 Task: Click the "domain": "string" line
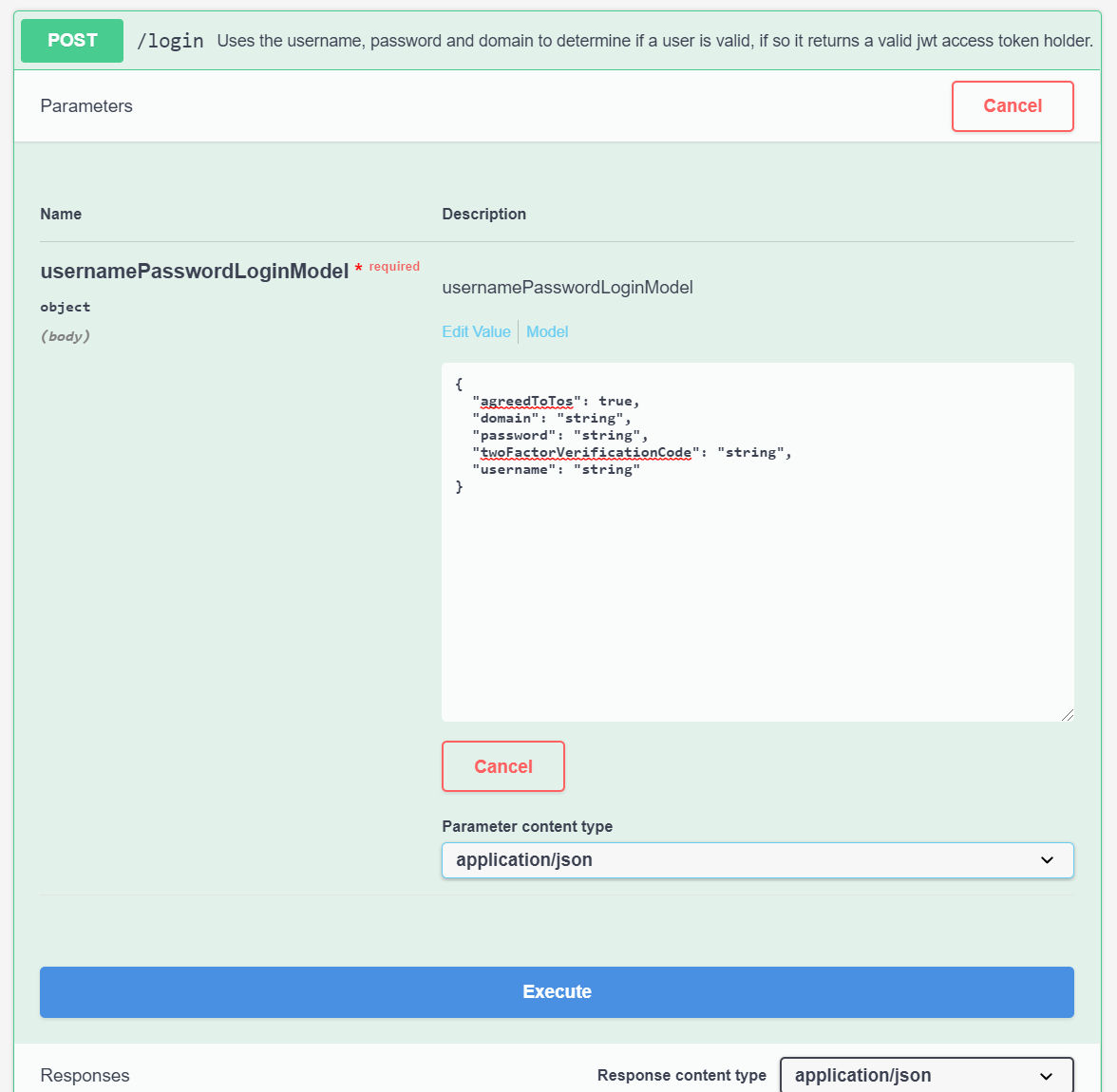click(x=551, y=418)
